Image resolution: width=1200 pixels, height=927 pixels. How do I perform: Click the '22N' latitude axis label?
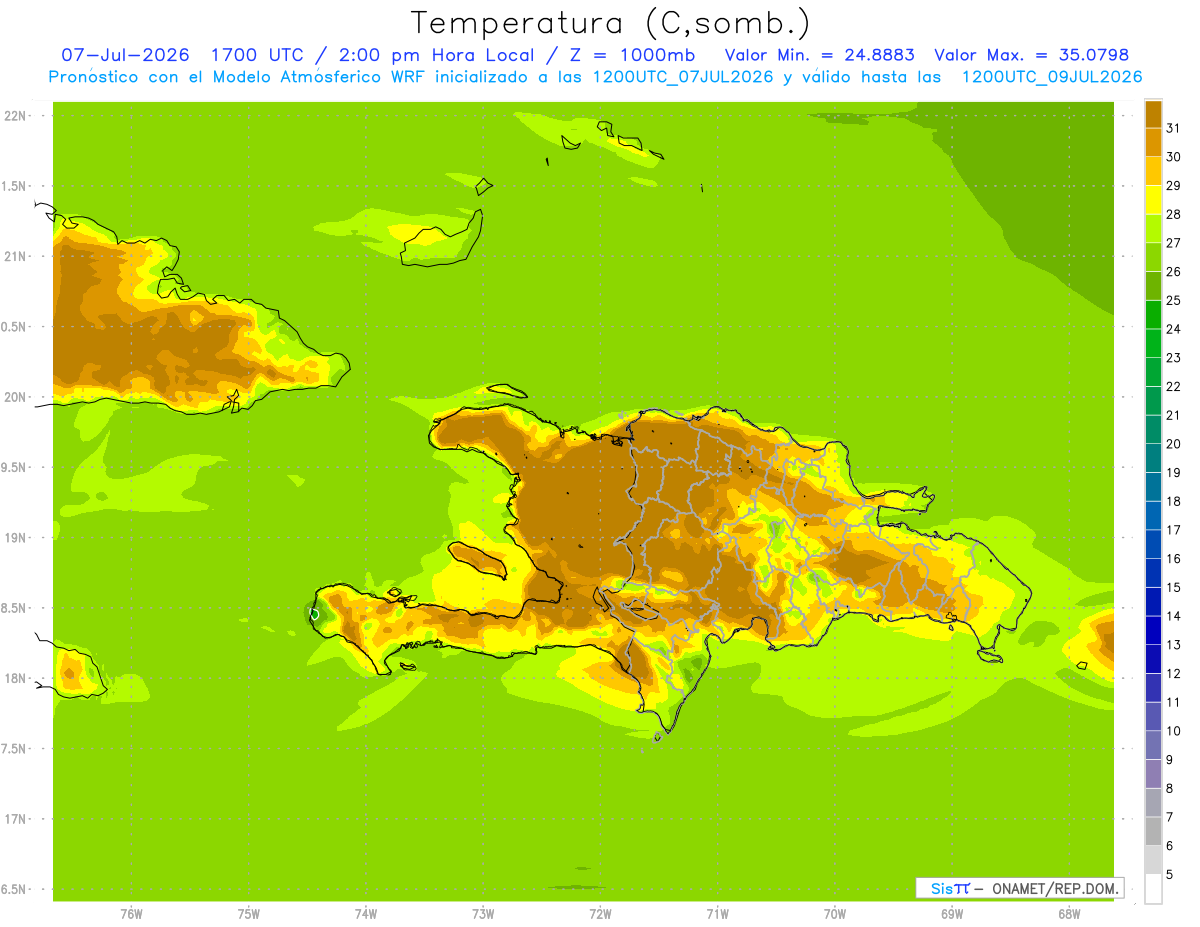coord(14,116)
